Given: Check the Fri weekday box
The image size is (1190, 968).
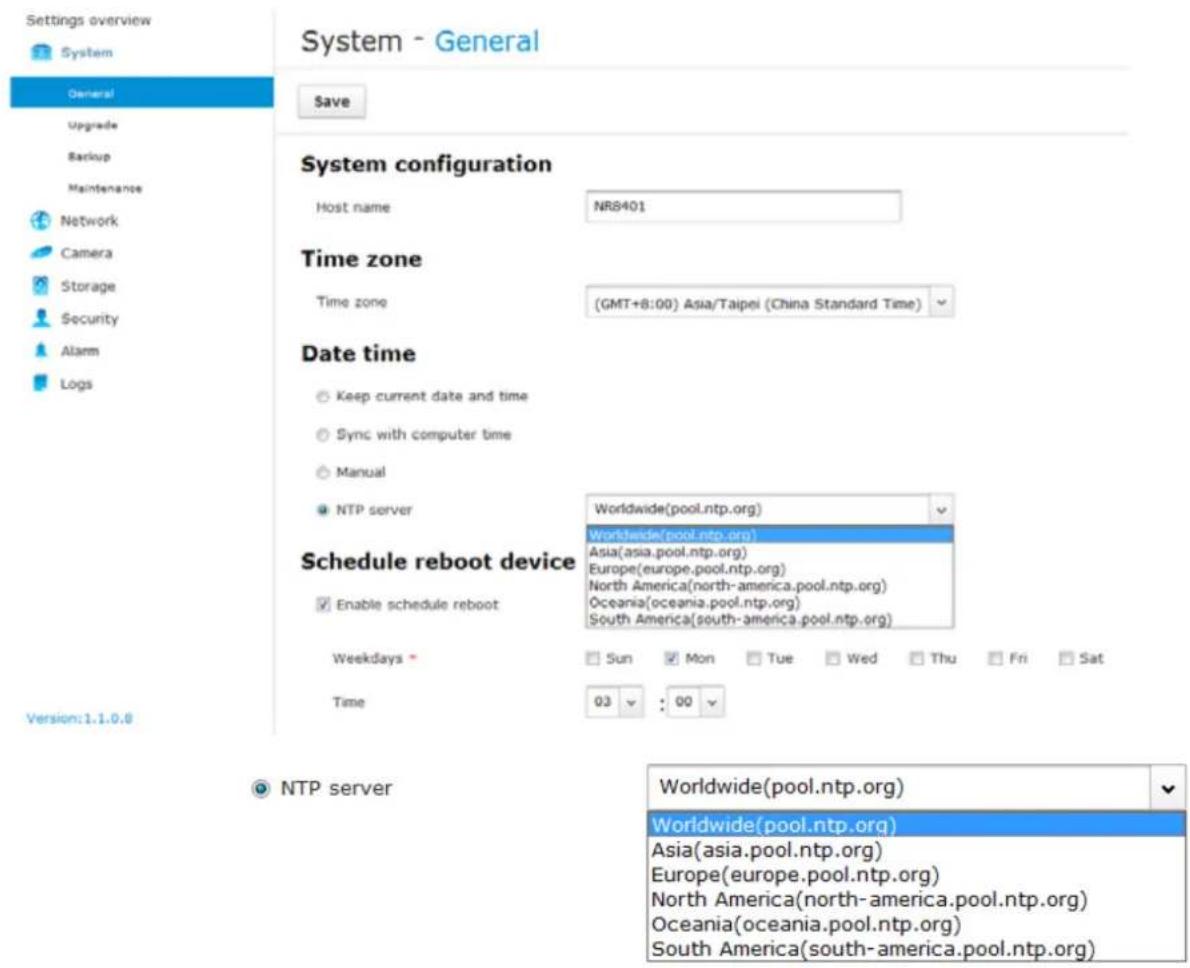Looking at the screenshot, I should (x=995, y=658).
